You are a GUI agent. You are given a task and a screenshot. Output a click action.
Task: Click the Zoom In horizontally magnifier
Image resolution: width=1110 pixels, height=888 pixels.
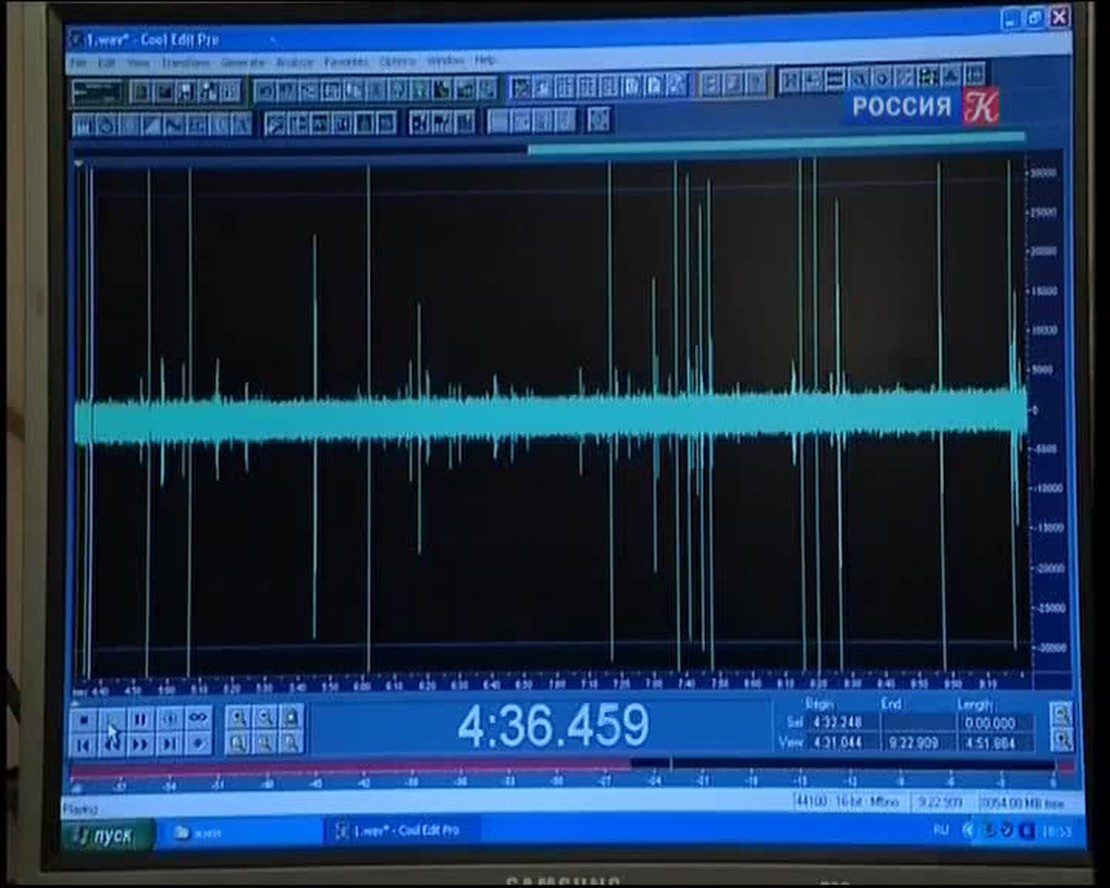[238, 718]
